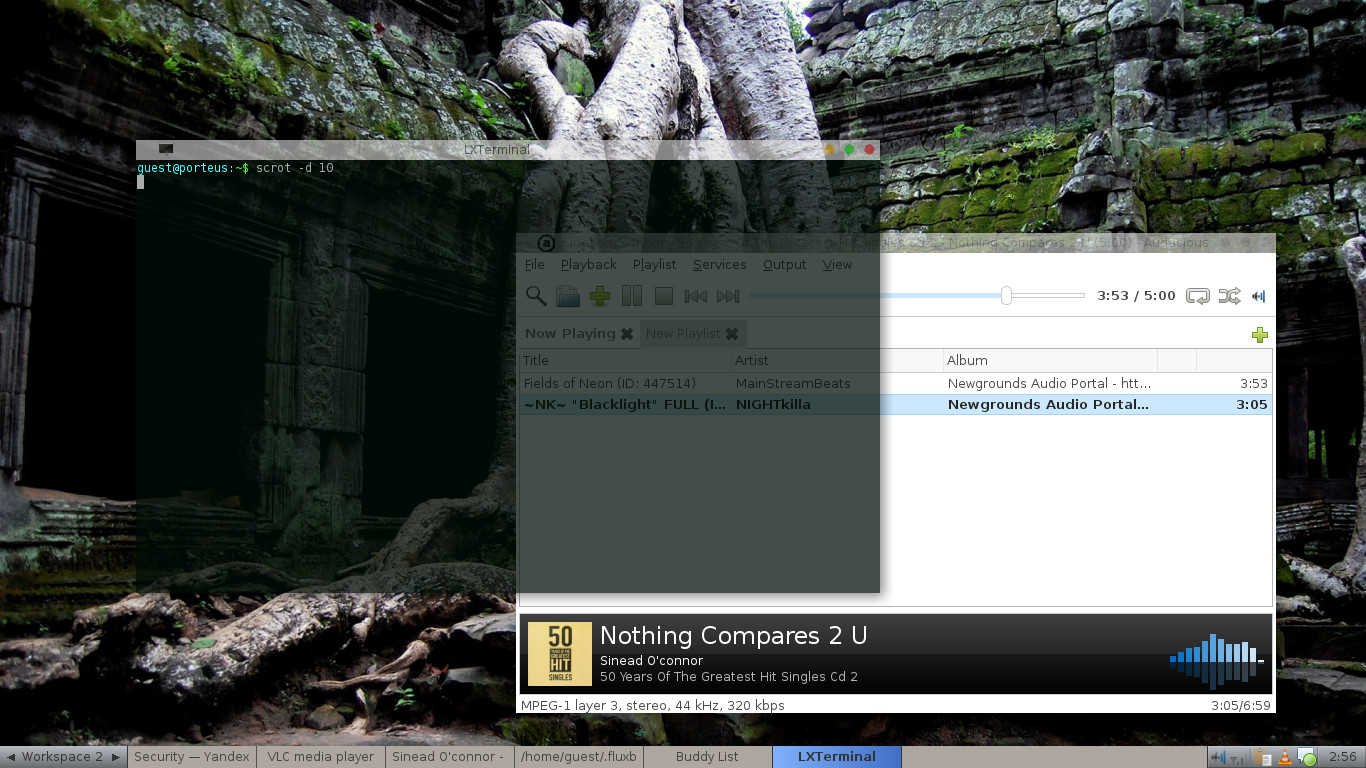Minimize the LXTerminal window with the orange button
Viewport: 1366px width, 768px height.
829,150
